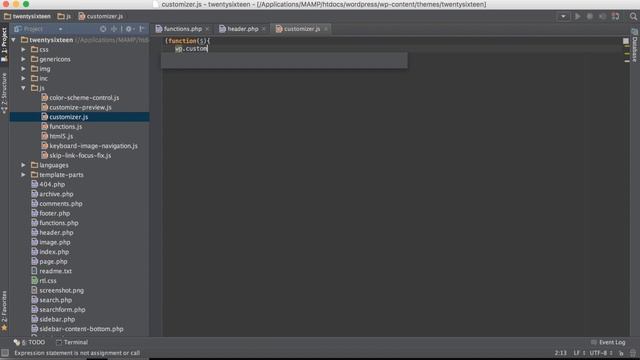Viewport: 640px width, 360px height.
Task: Hide the Project panel via hide icon
Action: point(142,29)
